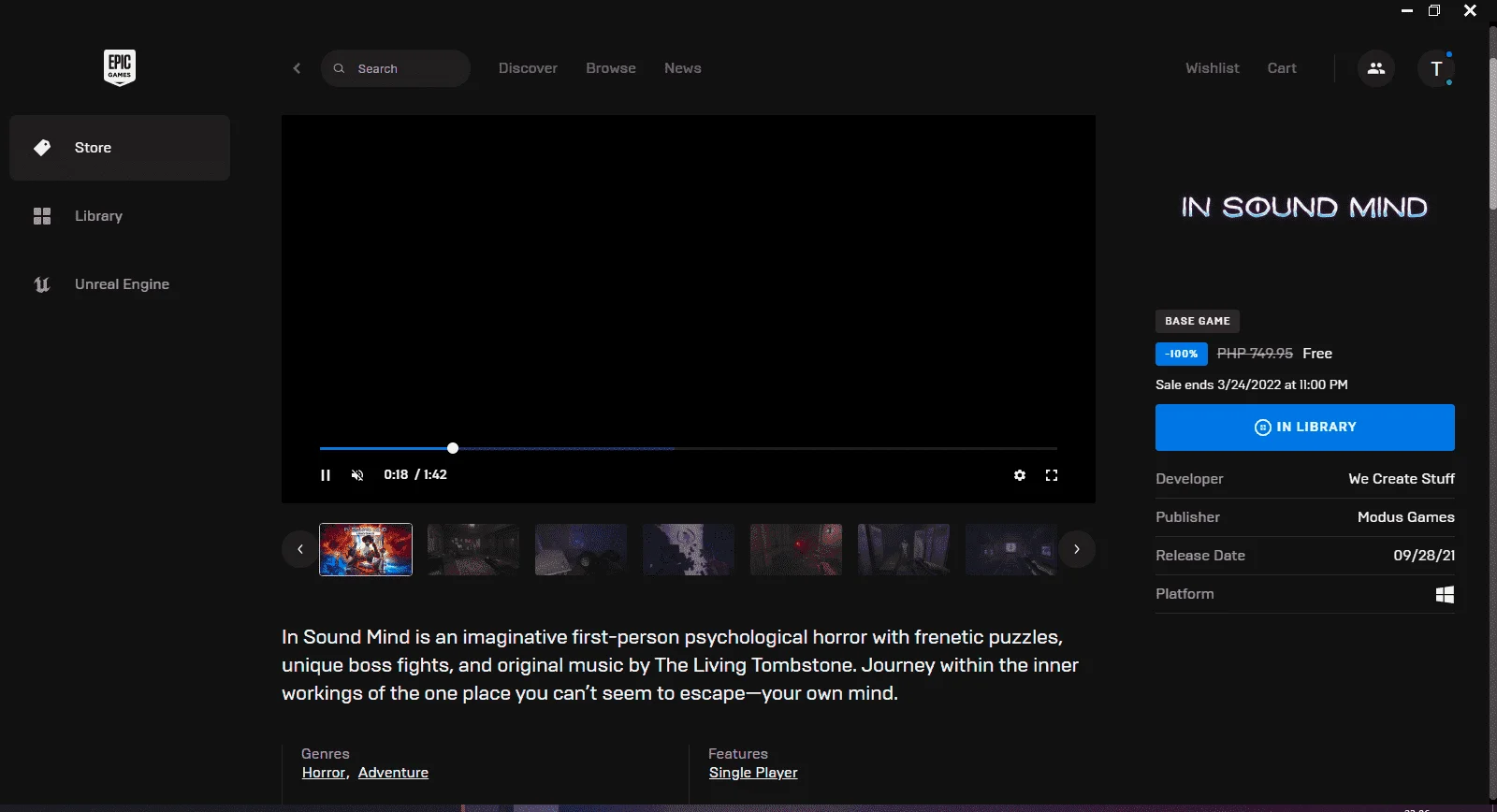Click the release date 09/28/21
1497x812 pixels.
(x=1424, y=556)
